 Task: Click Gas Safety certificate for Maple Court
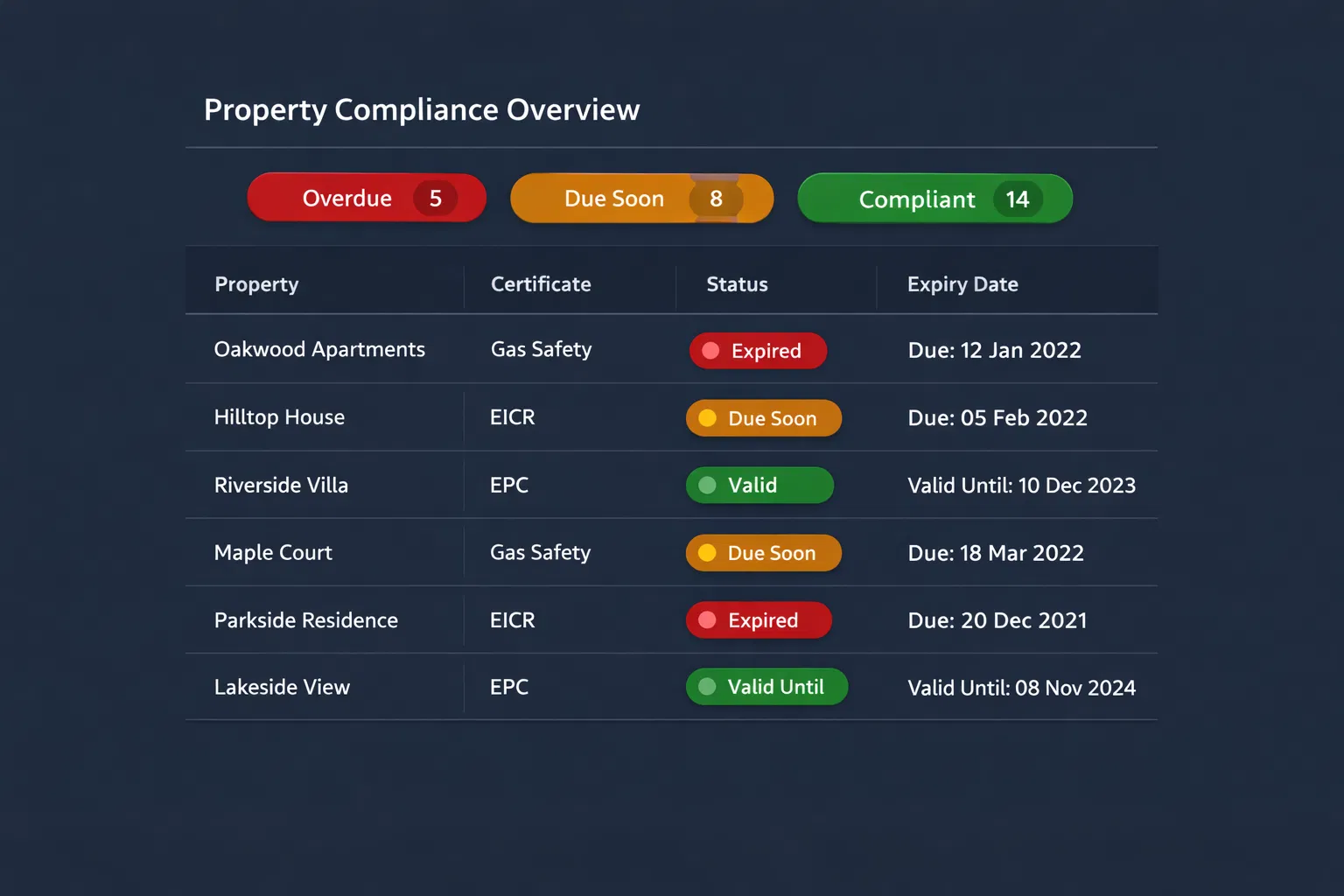pos(540,552)
